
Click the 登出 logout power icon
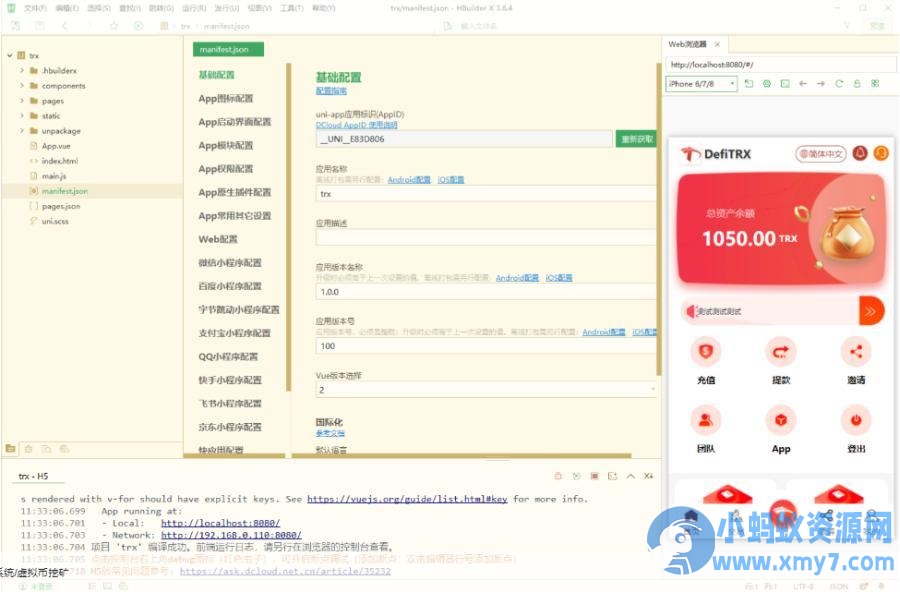[x=856, y=420]
